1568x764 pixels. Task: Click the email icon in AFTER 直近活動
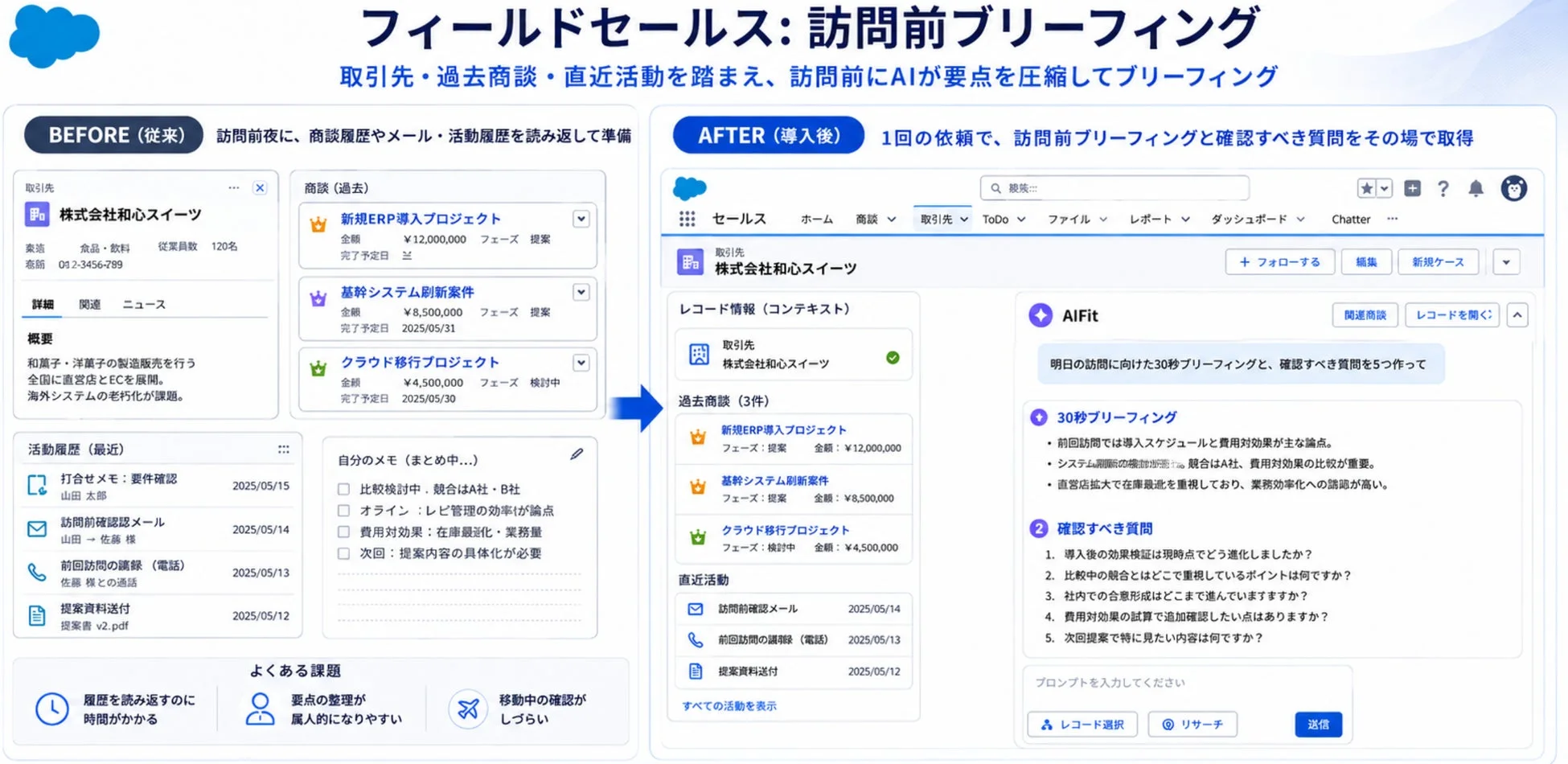pyautogui.click(x=696, y=609)
